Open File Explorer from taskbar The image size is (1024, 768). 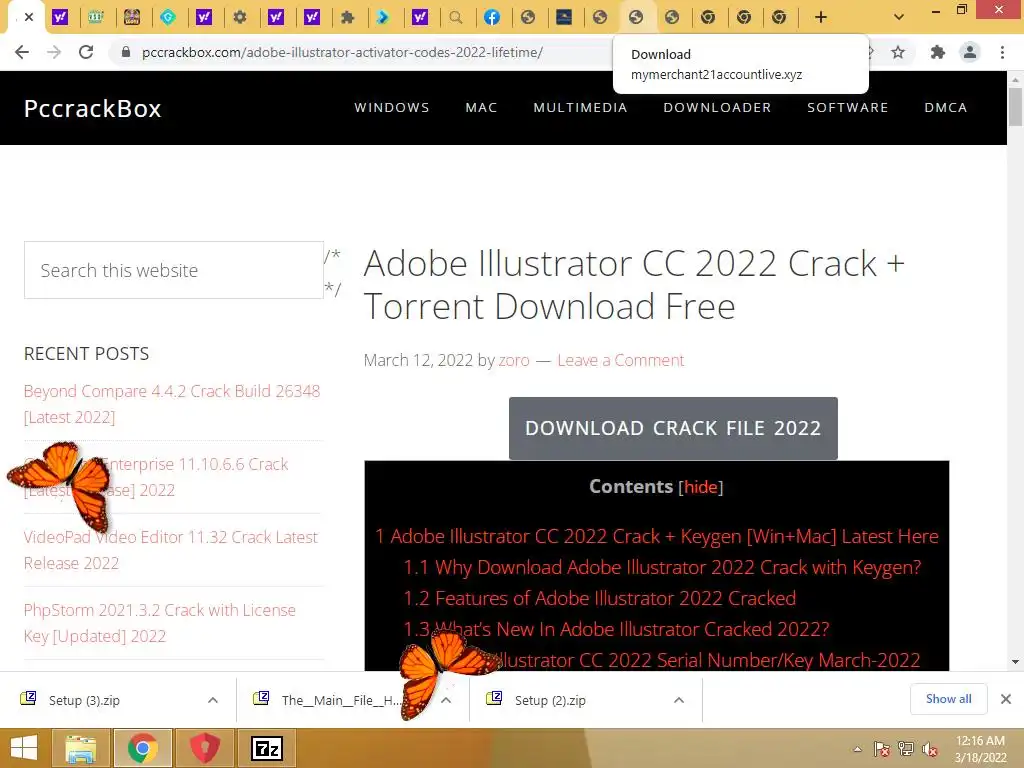coord(80,748)
